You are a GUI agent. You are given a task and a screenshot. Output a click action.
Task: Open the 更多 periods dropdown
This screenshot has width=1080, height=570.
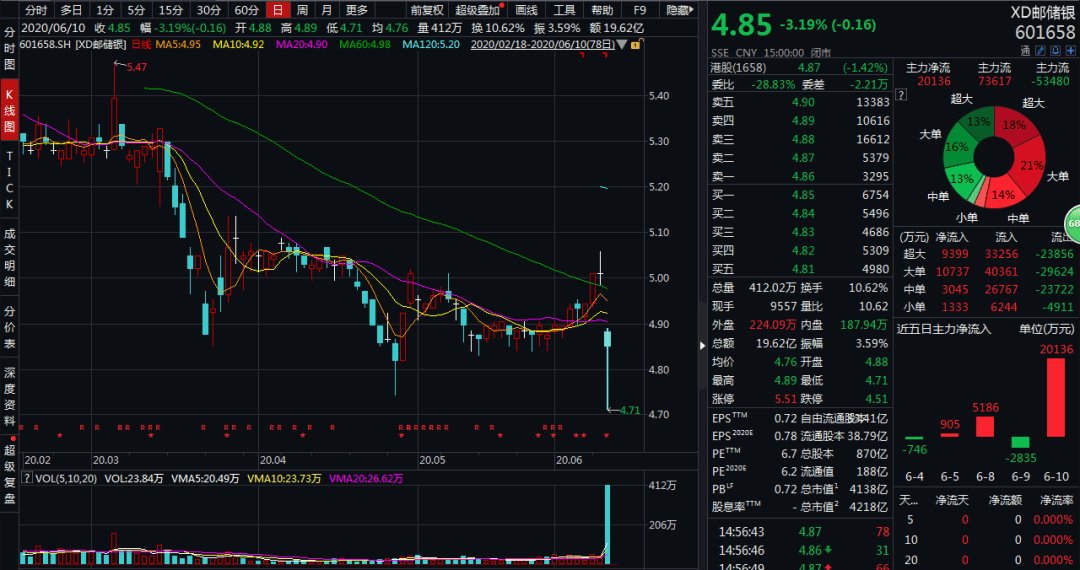[357, 10]
